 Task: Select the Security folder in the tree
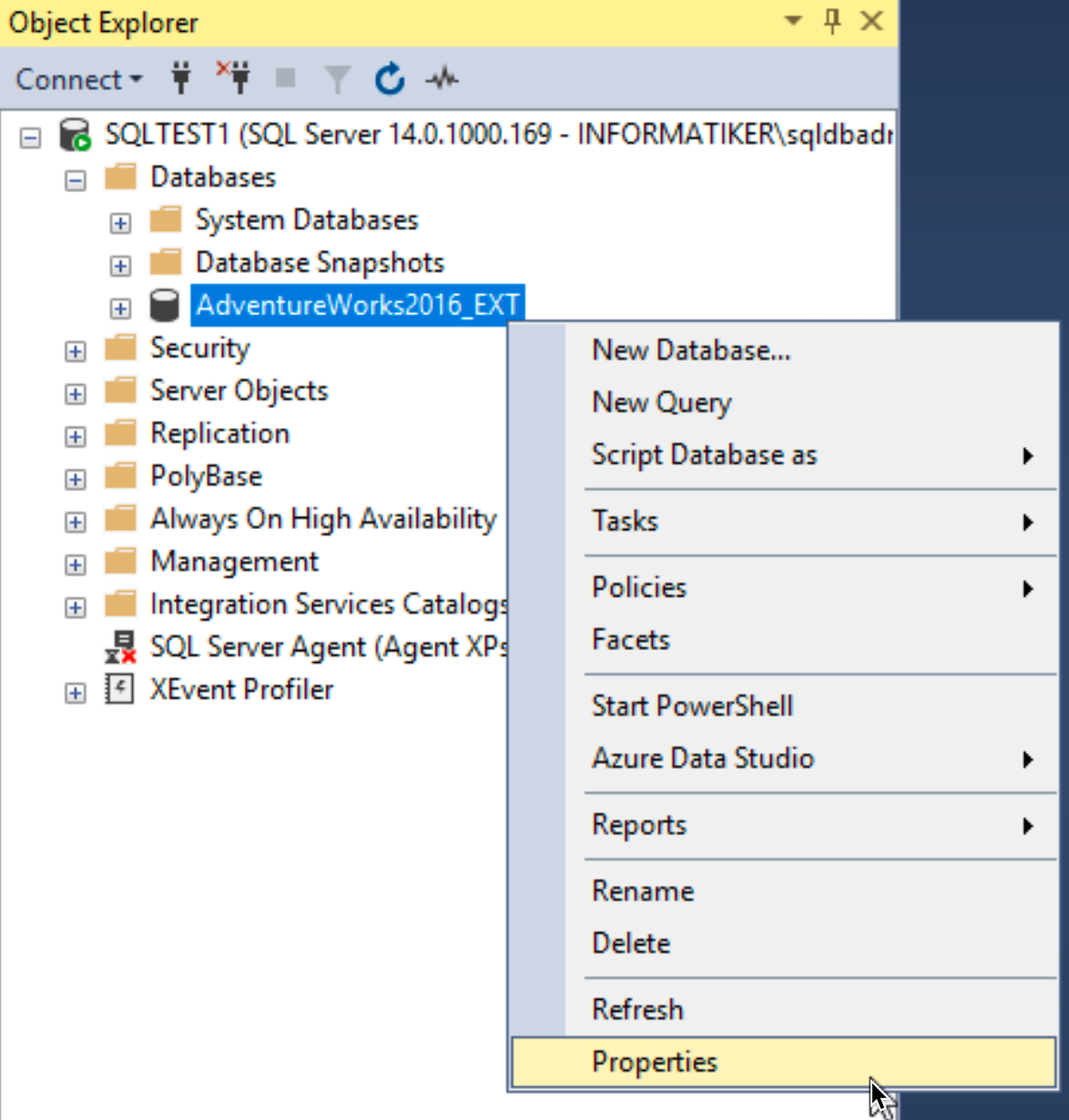pyautogui.click(x=199, y=348)
